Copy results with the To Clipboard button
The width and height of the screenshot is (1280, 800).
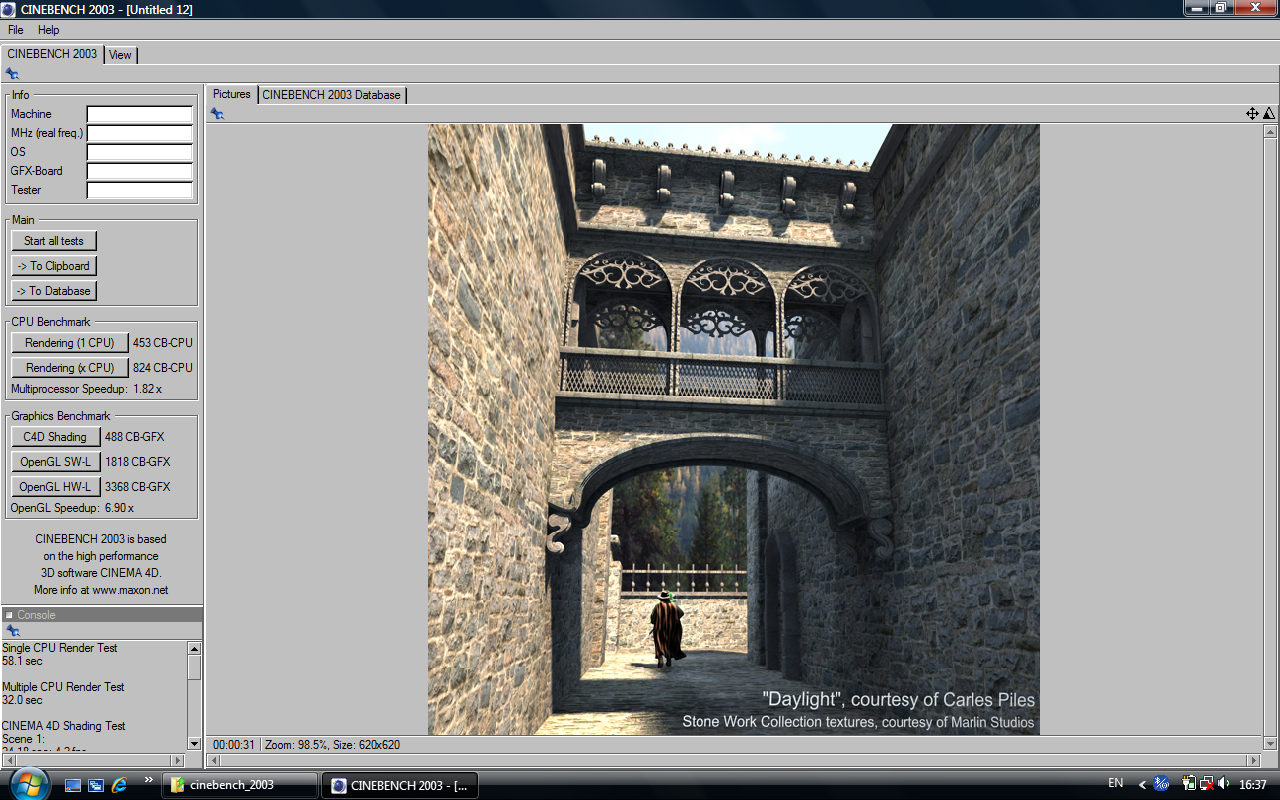tap(54, 266)
